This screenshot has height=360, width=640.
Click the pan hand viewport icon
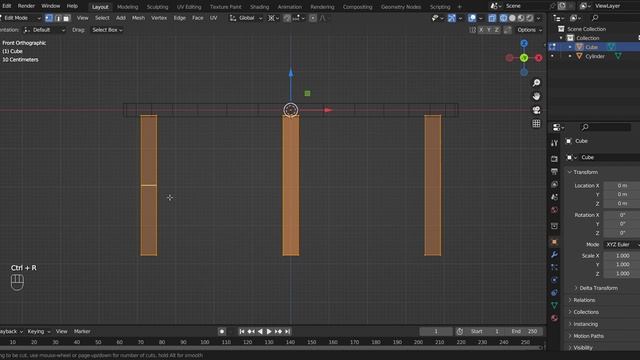[536, 96]
